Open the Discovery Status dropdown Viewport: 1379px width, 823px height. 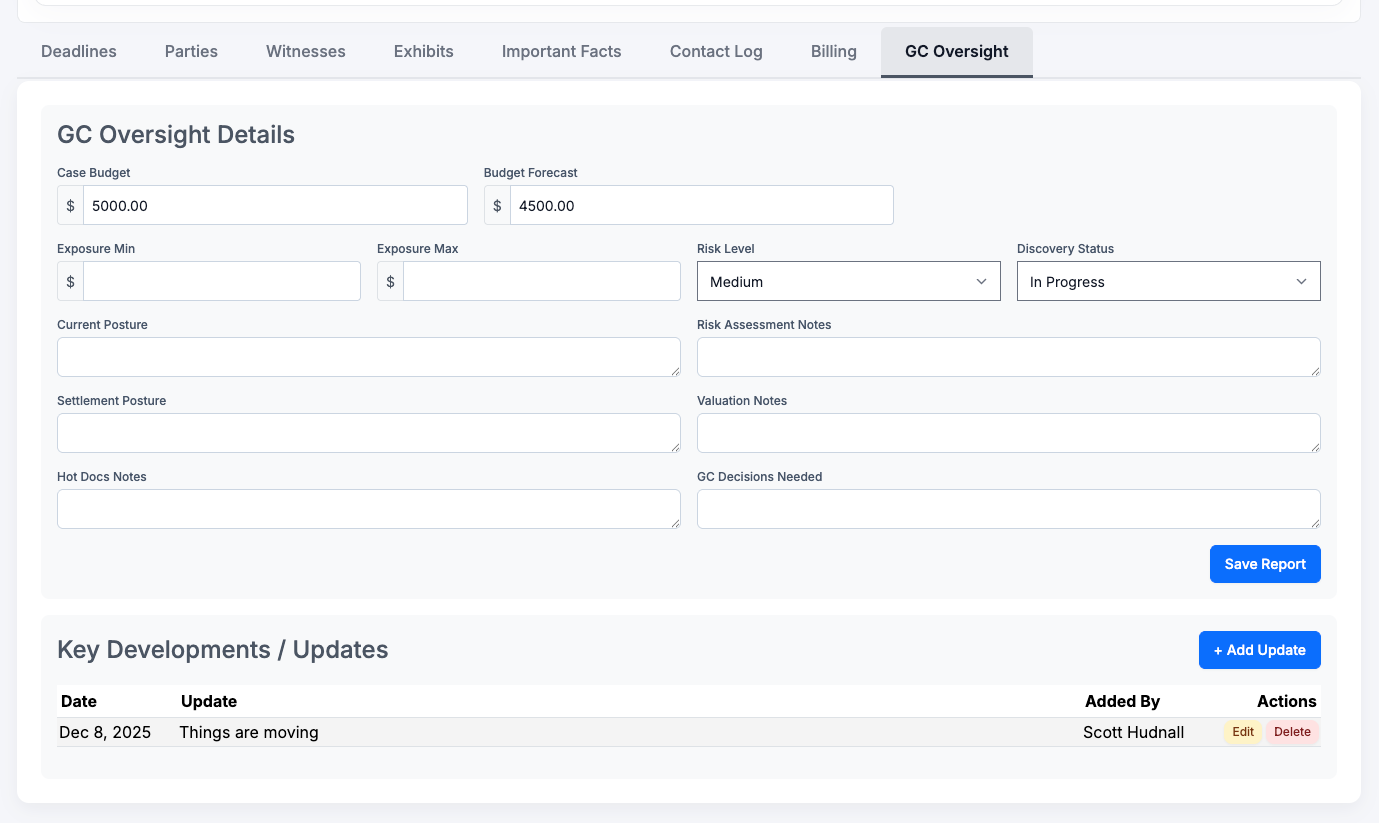[1168, 281]
